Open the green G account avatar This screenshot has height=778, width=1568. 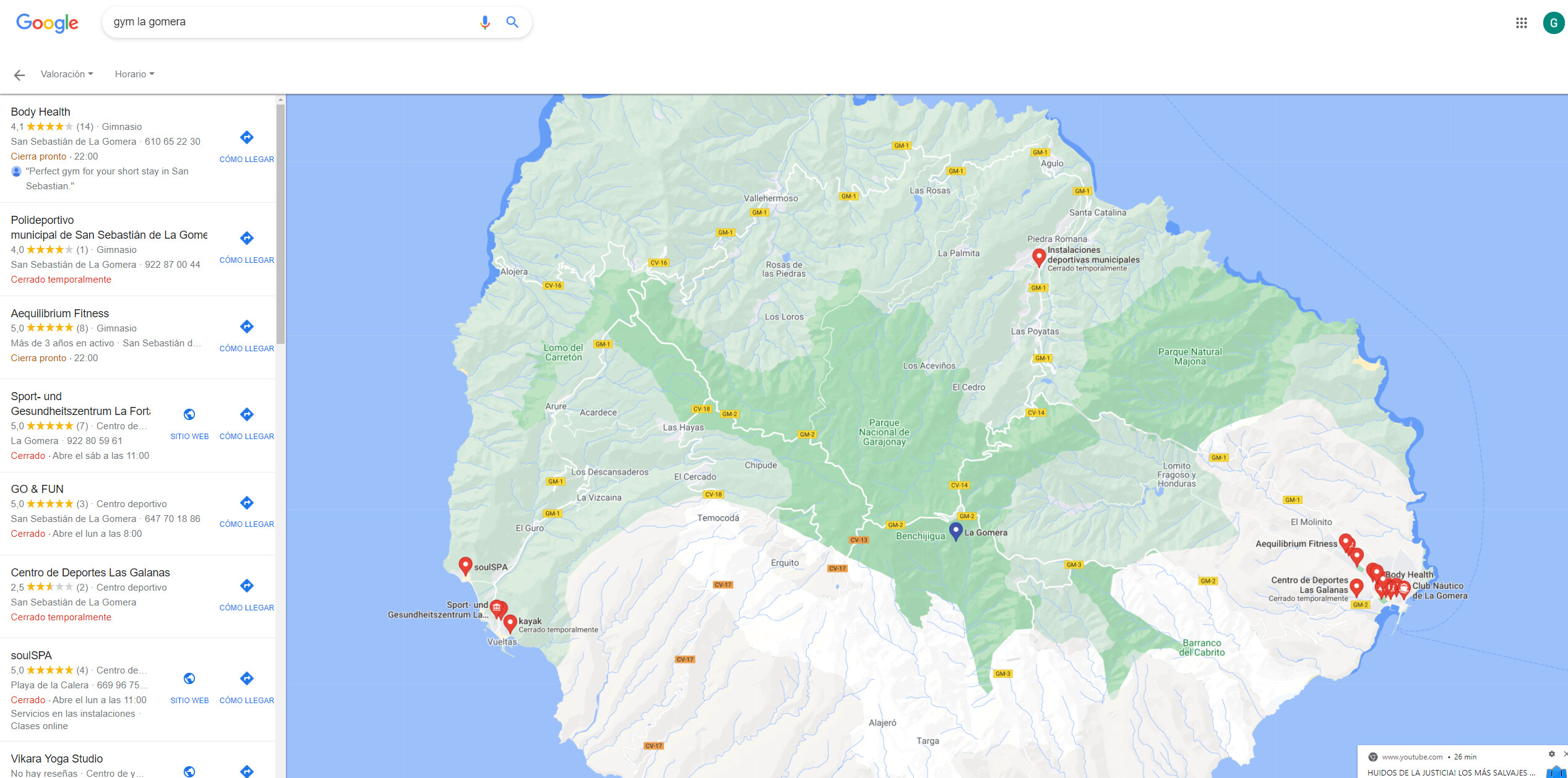click(x=1553, y=23)
